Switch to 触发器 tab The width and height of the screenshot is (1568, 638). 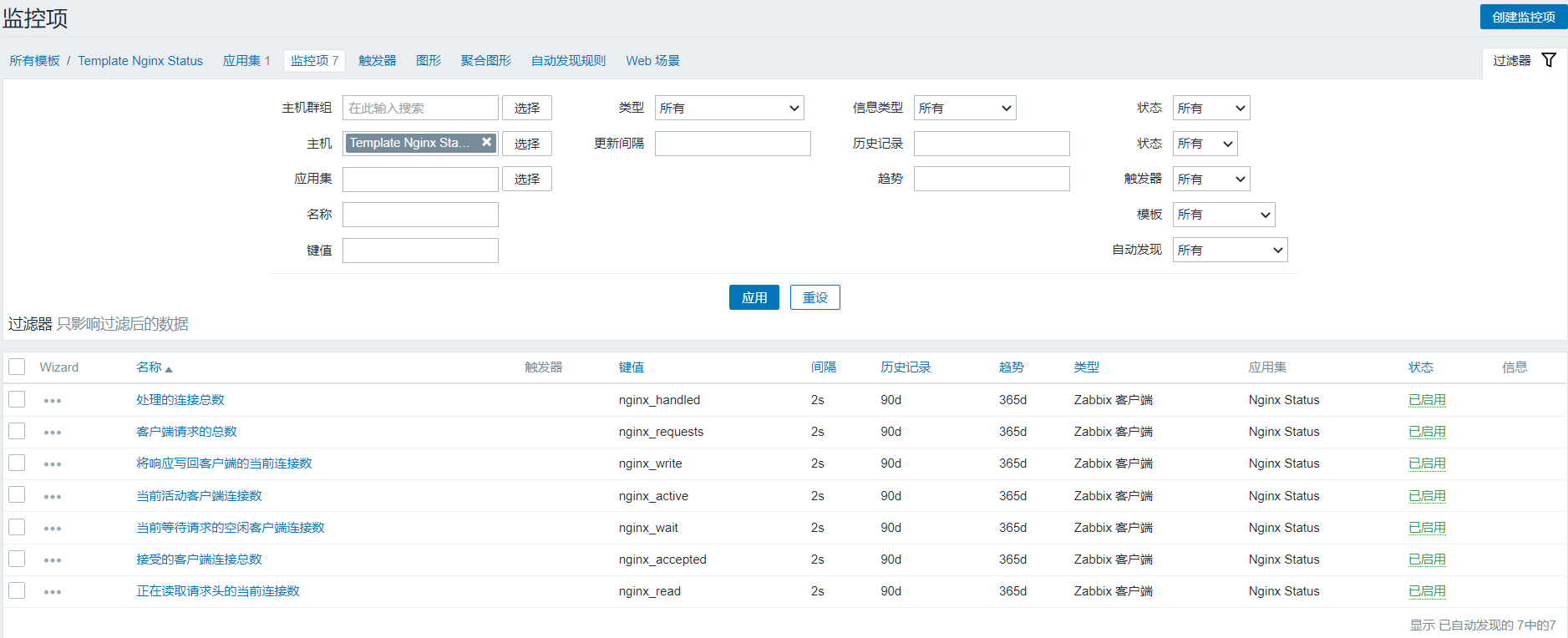(378, 61)
